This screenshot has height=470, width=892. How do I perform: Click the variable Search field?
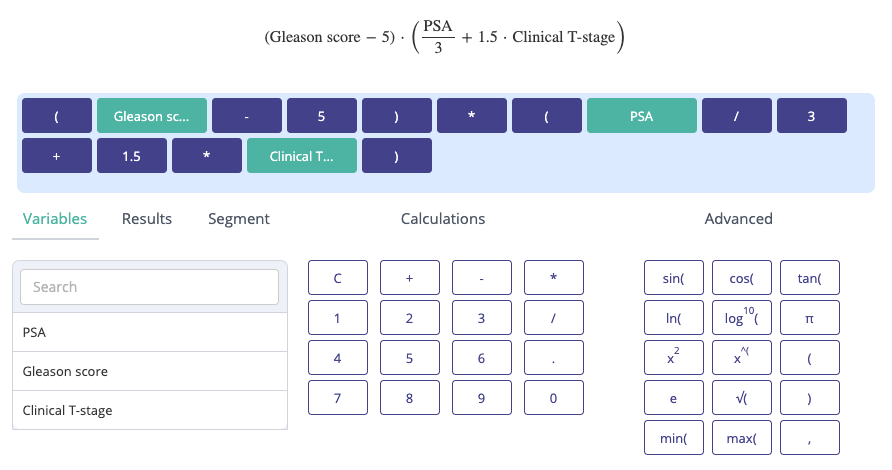(149, 287)
